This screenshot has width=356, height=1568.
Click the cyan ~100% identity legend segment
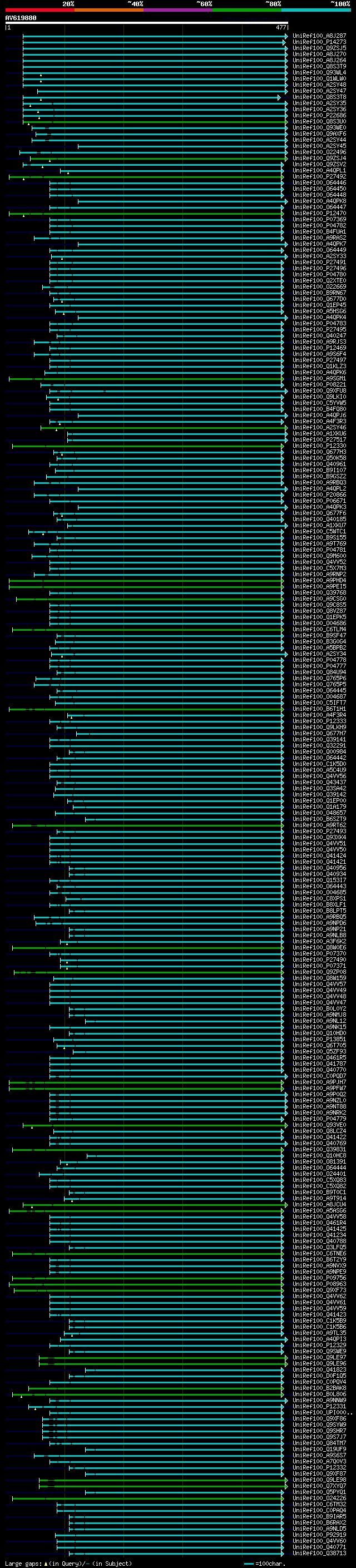(316, 11)
